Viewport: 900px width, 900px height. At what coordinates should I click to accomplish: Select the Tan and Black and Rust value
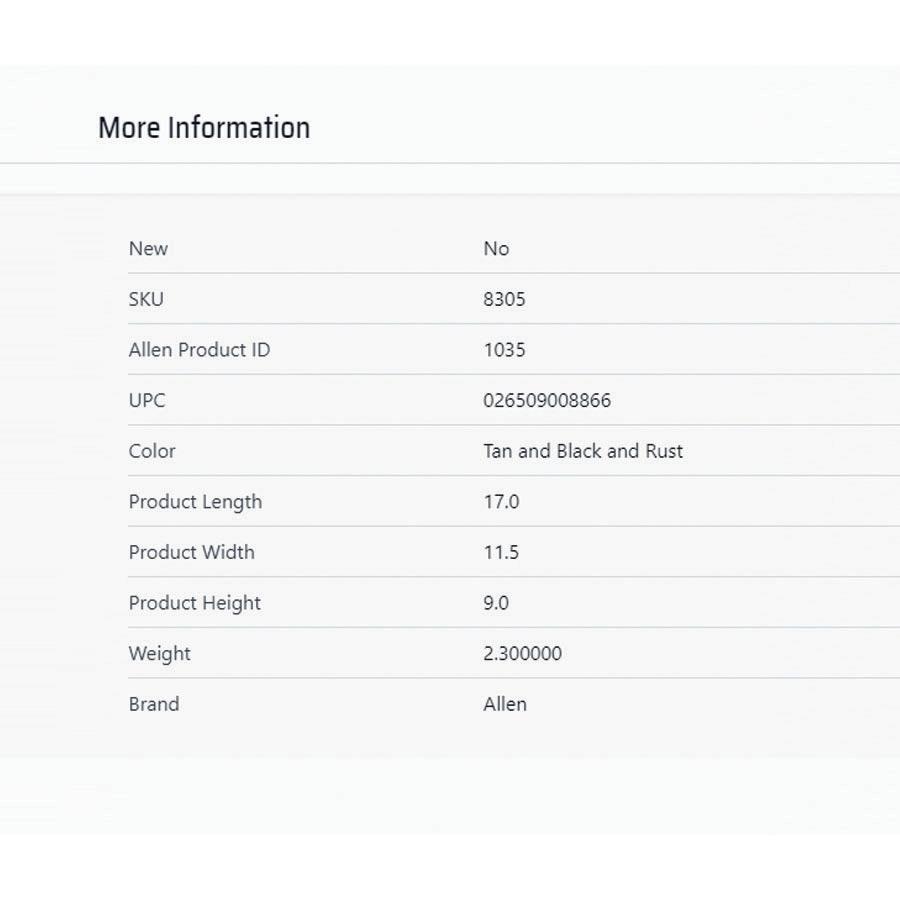pos(583,451)
